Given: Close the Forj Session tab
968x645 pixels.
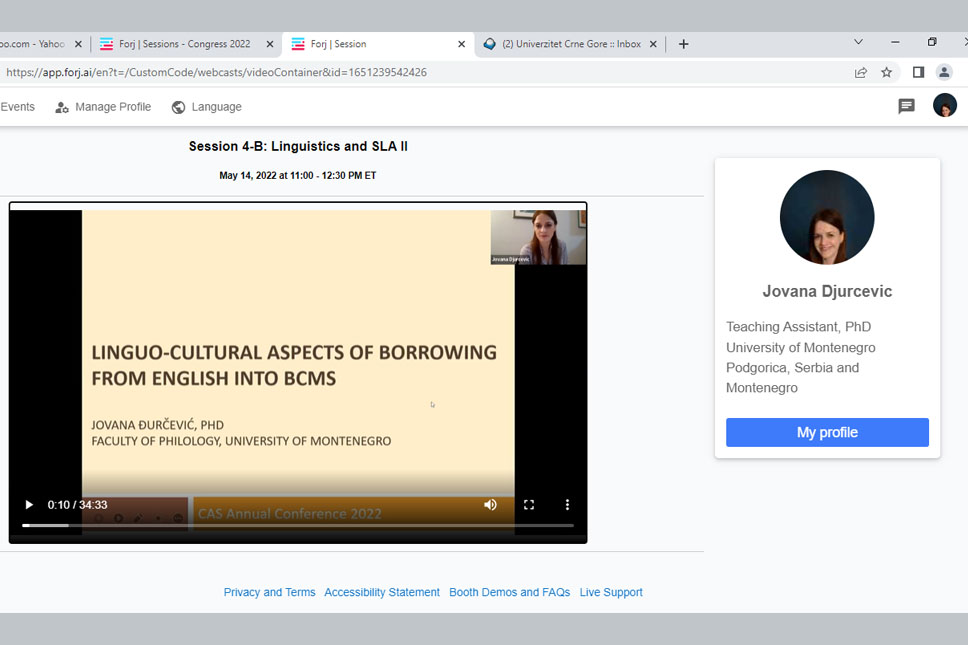Looking at the screenshot, I should [x=461, y=44].
